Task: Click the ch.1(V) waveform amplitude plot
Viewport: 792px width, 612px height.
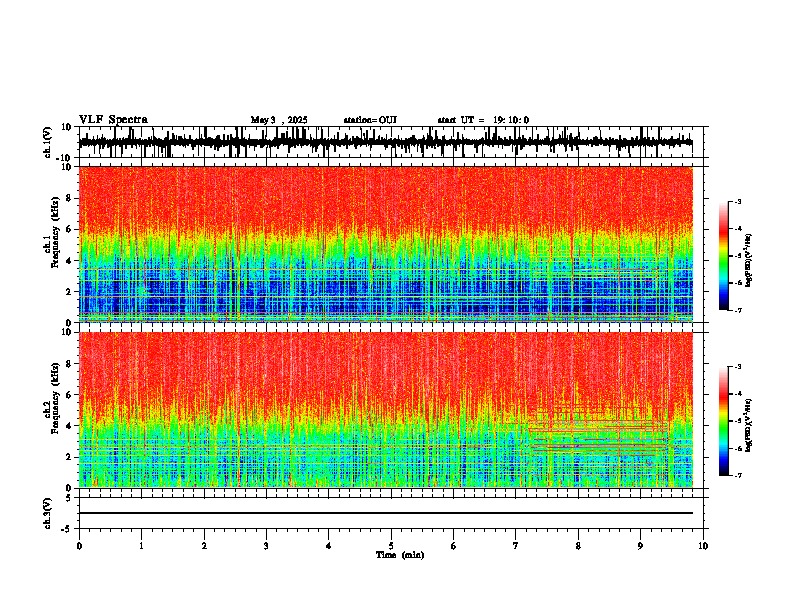Action: (x=386, y=142)
